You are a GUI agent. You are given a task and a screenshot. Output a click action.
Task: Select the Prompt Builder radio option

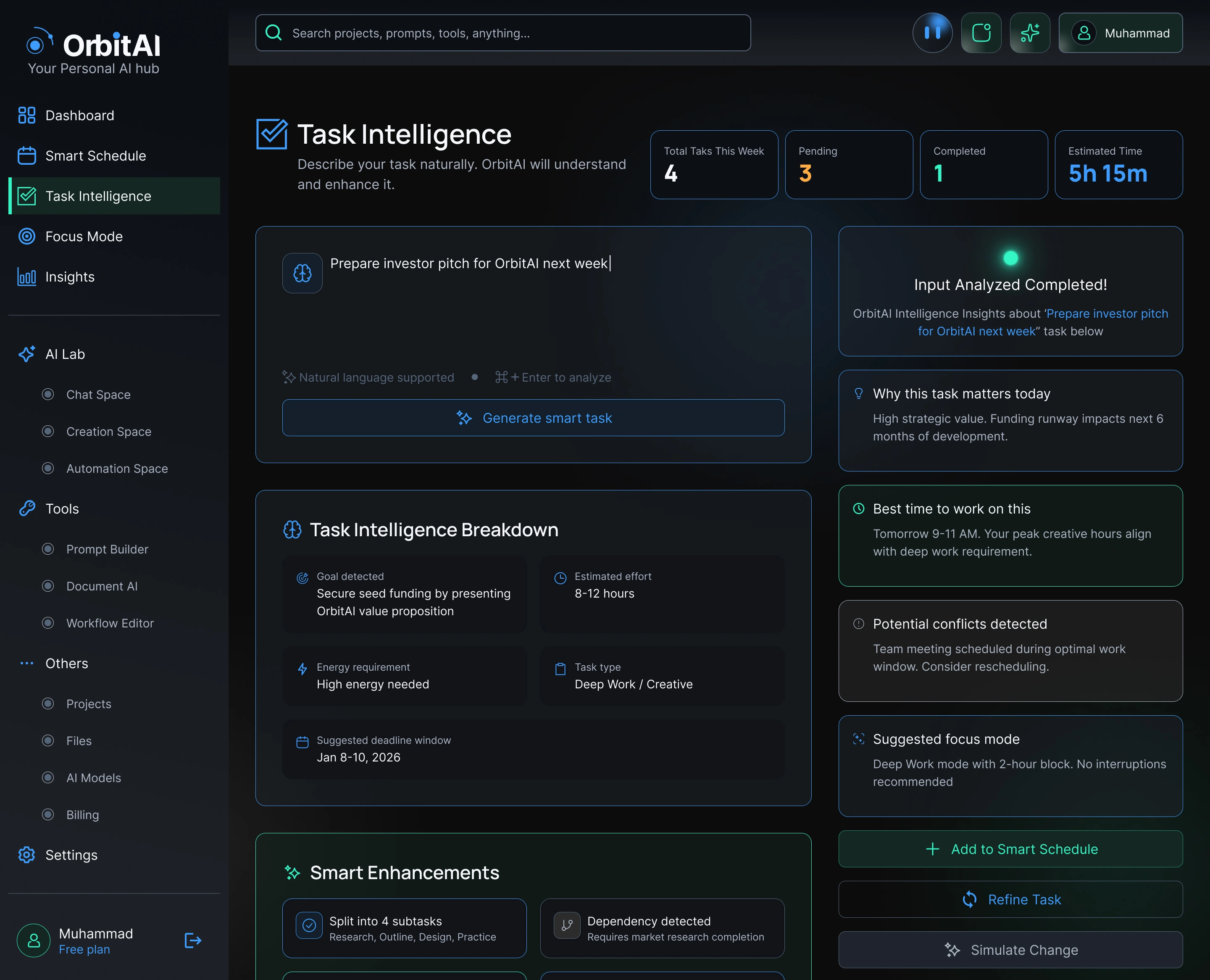click(49, 549)
